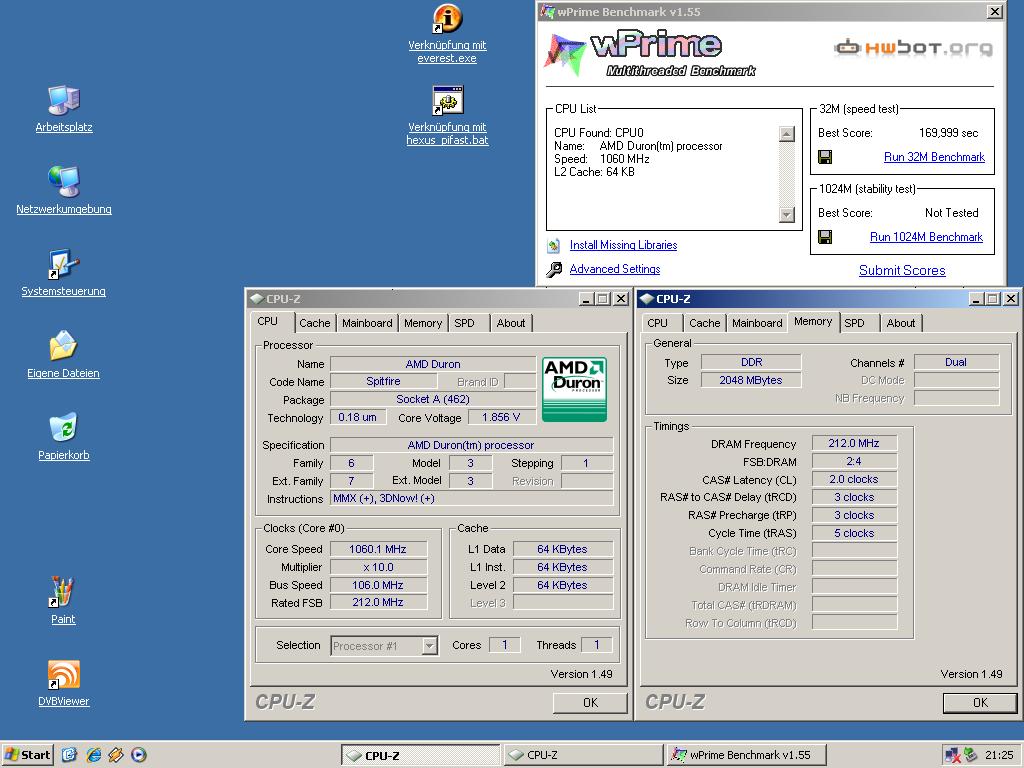Switch to CPU tab in right CPU-Z
This screenshot has width=1024, height=768.
pyautogui.click(x=658, y=323)
